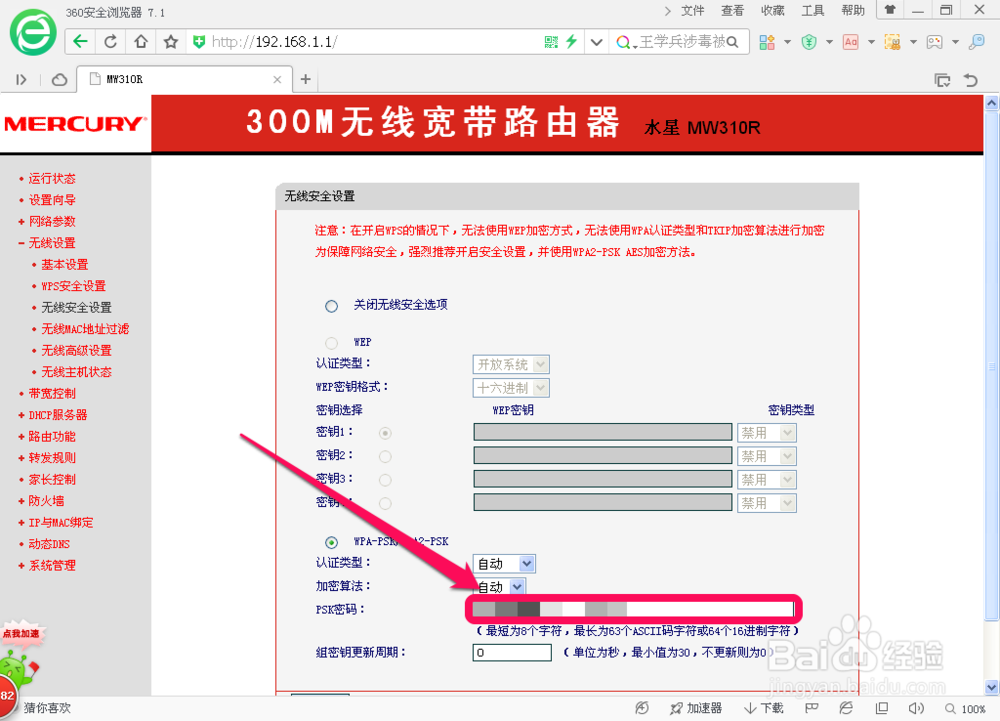Screen dimensions: 1000x721
Task: Click the green shield security icon
Action: tap(199, 42)
